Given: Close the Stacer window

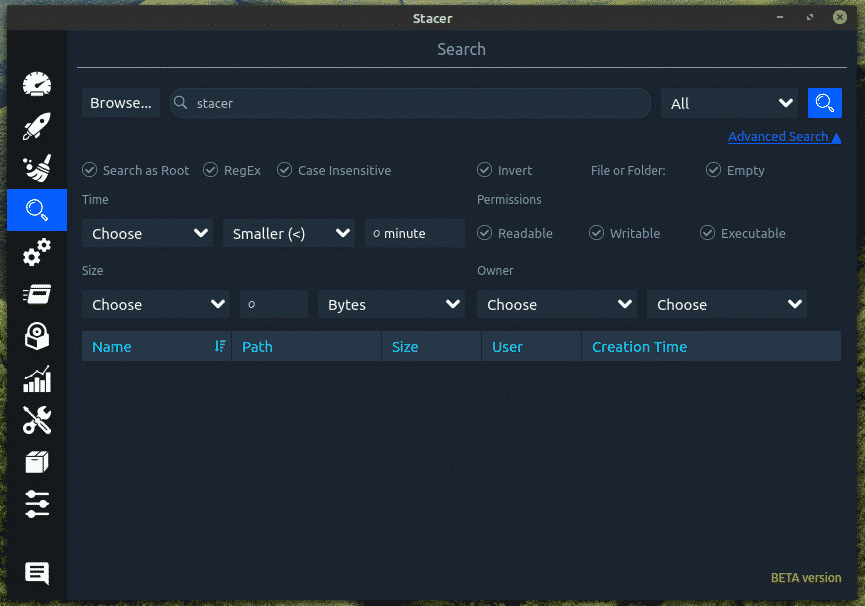Looking at the screenshot, I should tap(840, 17).
